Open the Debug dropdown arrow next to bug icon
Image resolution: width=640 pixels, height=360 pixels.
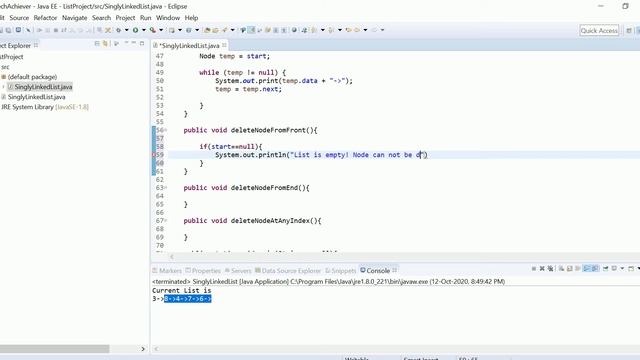click(127, 30)
